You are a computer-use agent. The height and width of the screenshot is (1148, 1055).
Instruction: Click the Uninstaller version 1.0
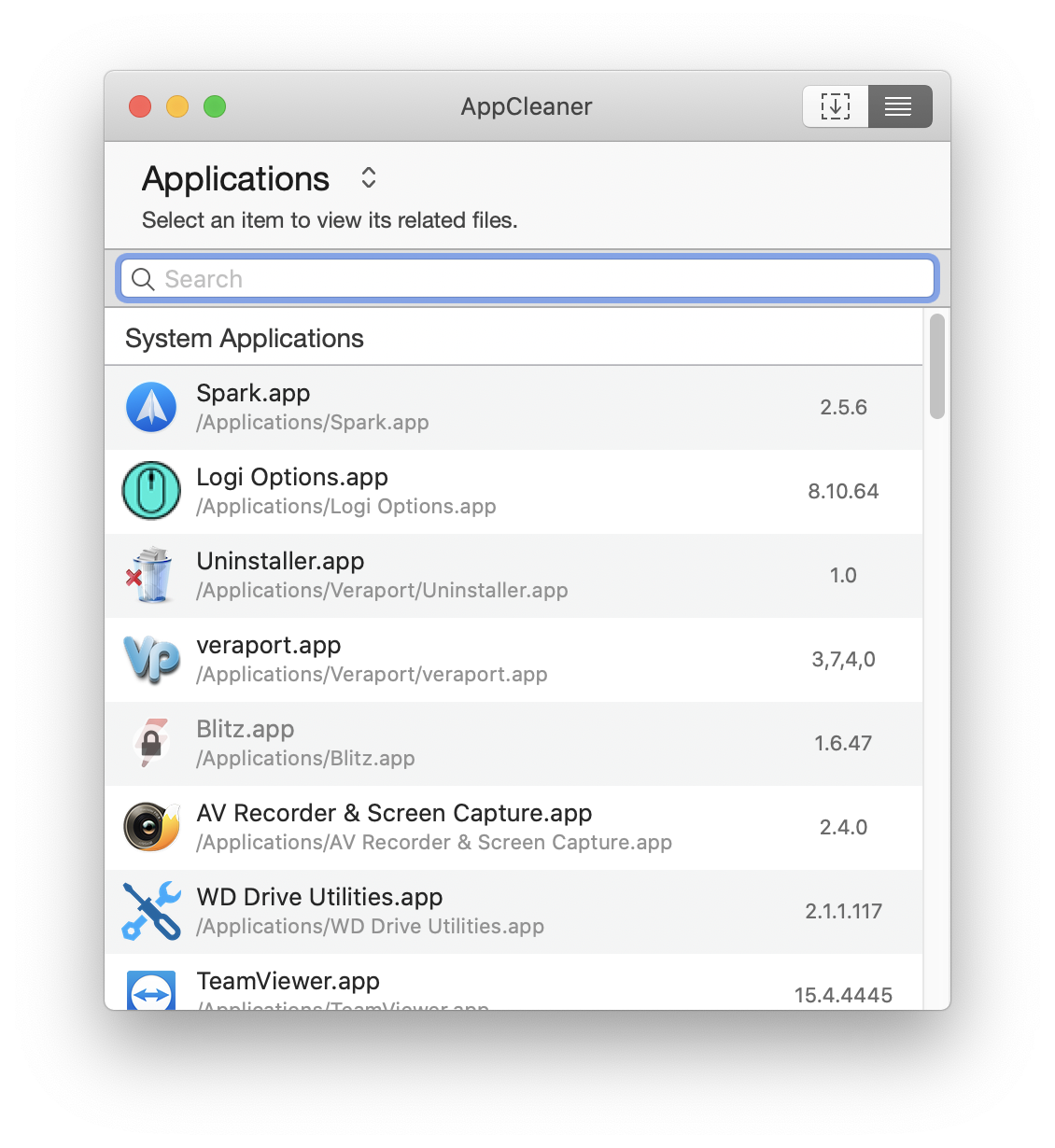pyautogui.click(x=844, y=575)
